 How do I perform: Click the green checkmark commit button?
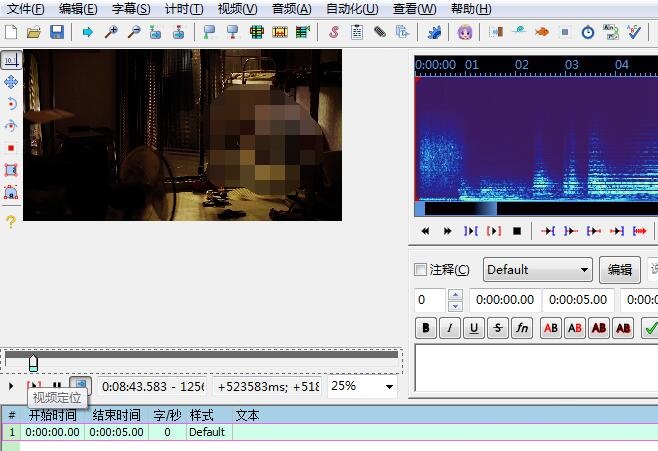coord(649,327)
